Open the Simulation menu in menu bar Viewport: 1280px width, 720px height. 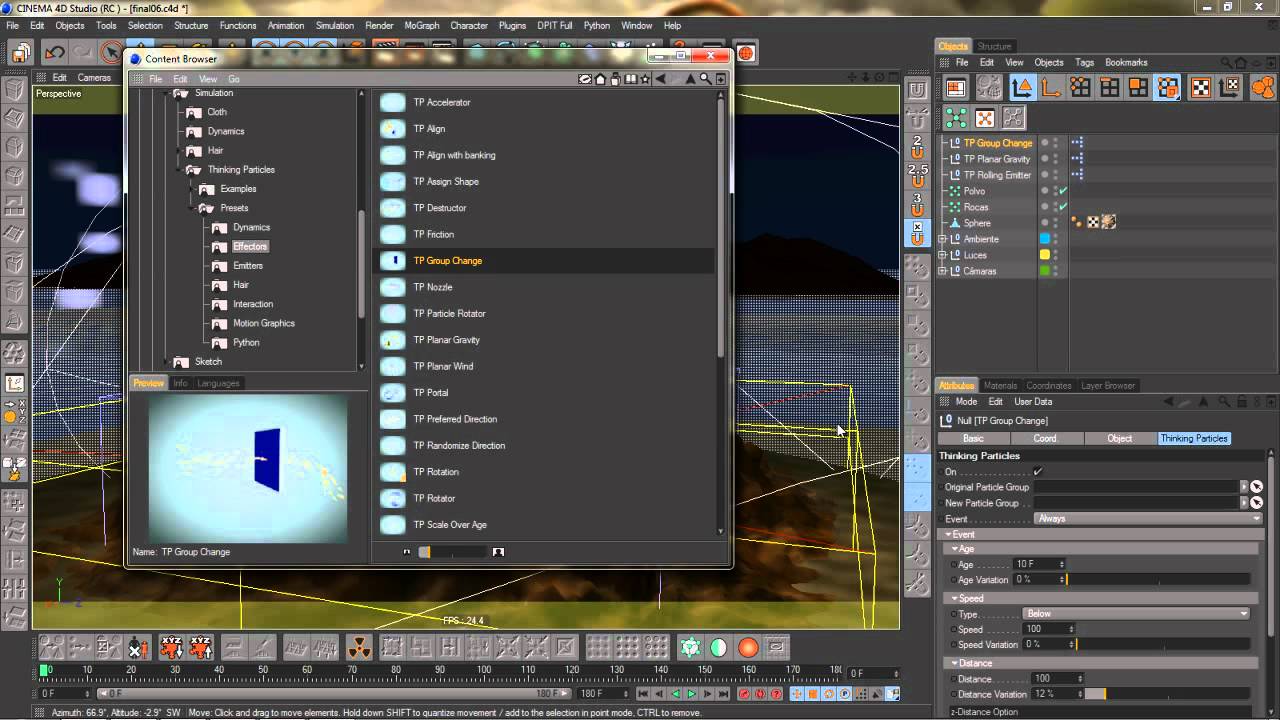pos(334,26)
